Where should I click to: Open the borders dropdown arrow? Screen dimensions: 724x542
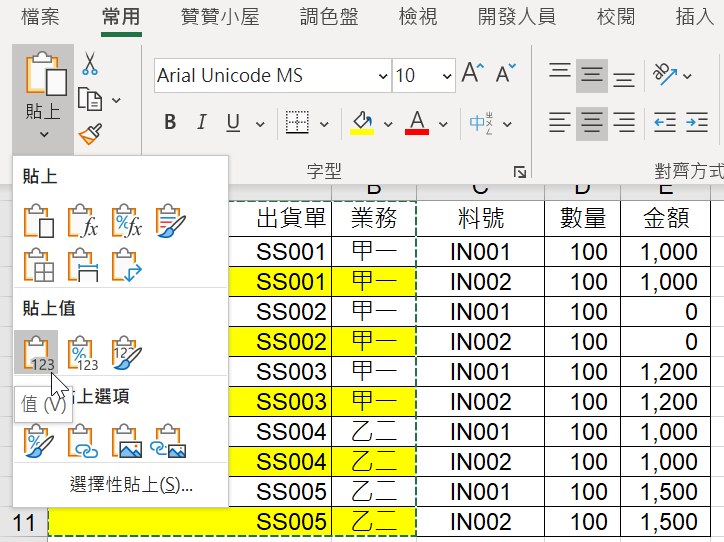324,124
